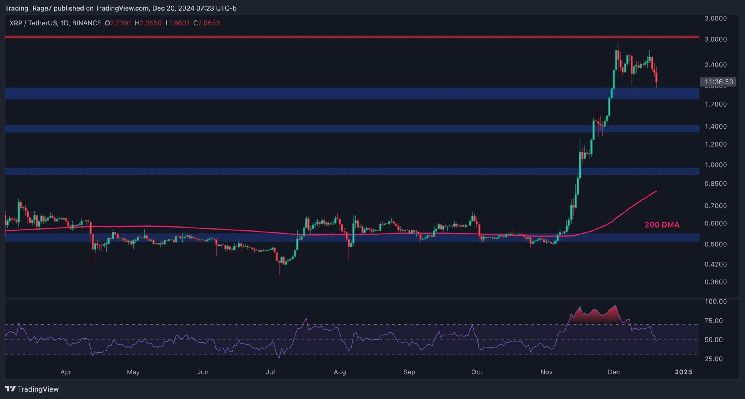Click the Aug label on time axis
745x399 pixels.
pos(339,372)
